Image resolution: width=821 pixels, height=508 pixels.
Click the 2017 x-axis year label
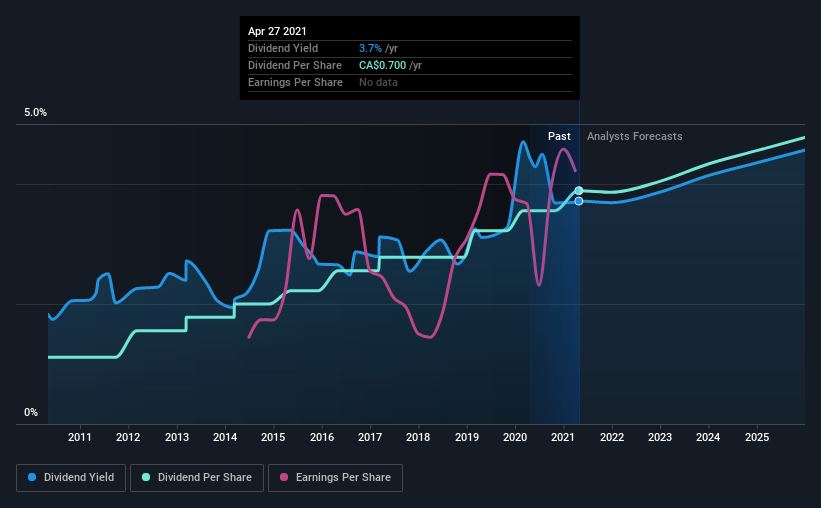click(x=370, y=437)
